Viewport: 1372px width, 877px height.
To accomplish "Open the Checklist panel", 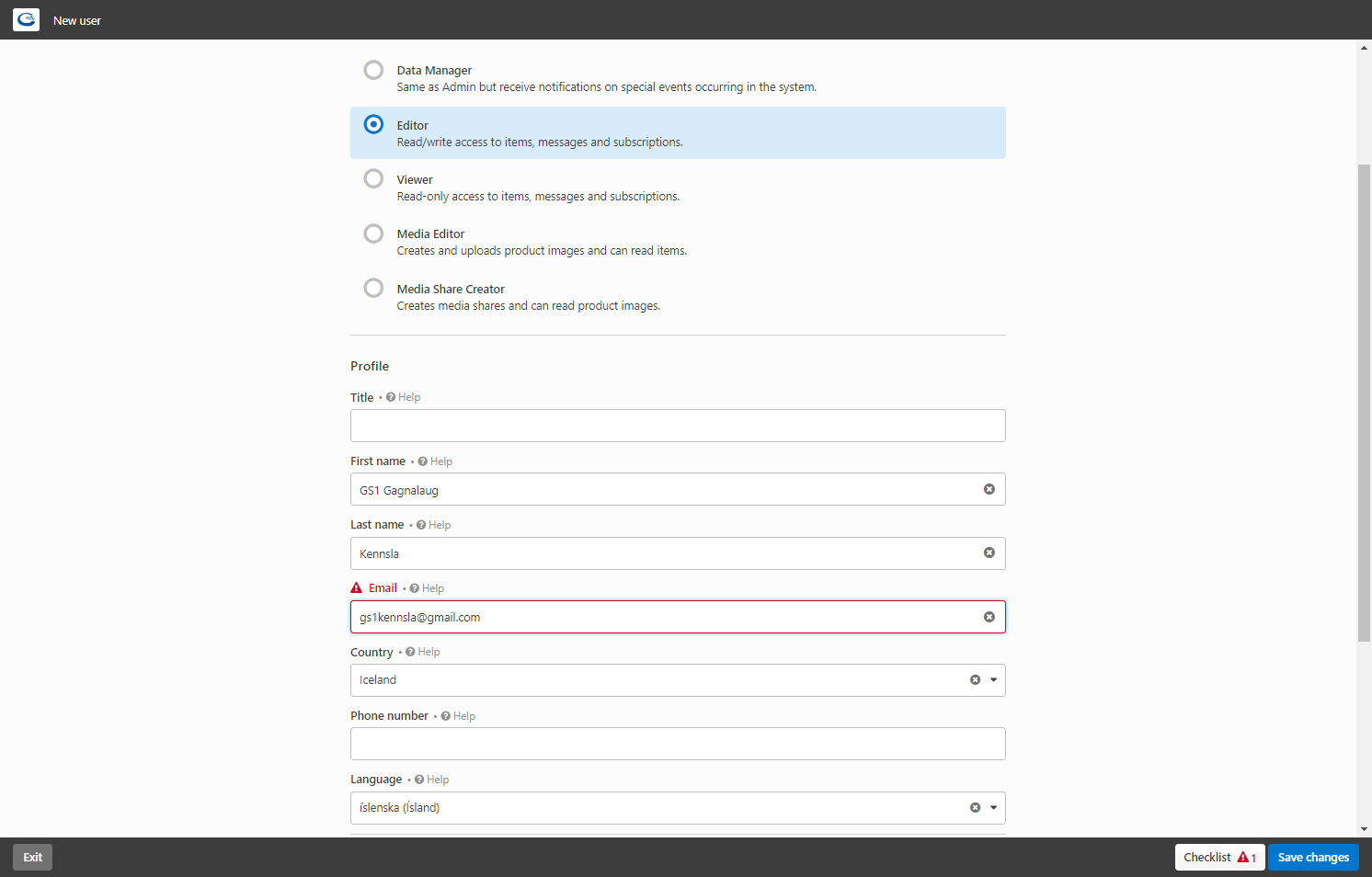I will pos(1219,857).
